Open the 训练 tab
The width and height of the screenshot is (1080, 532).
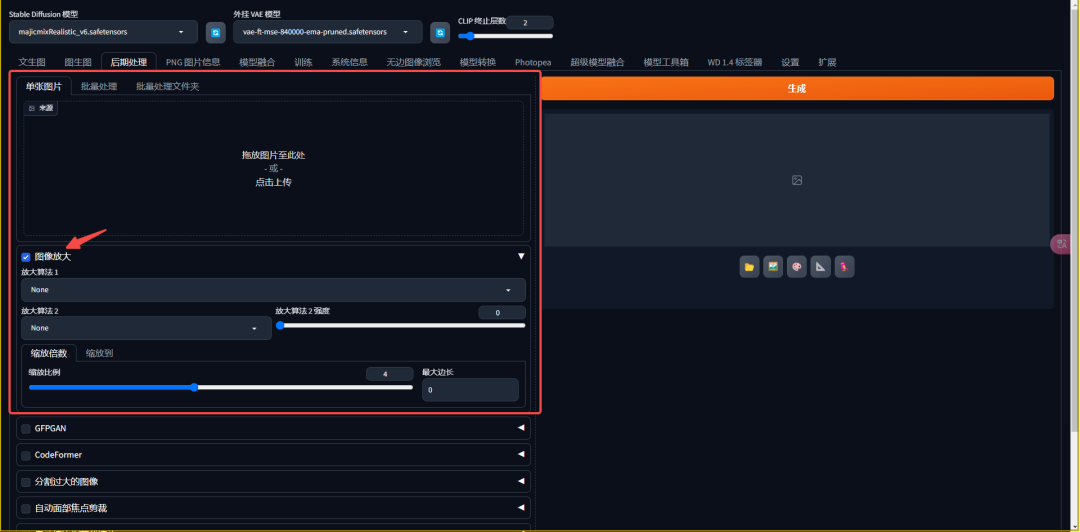[x=304, y=62]
